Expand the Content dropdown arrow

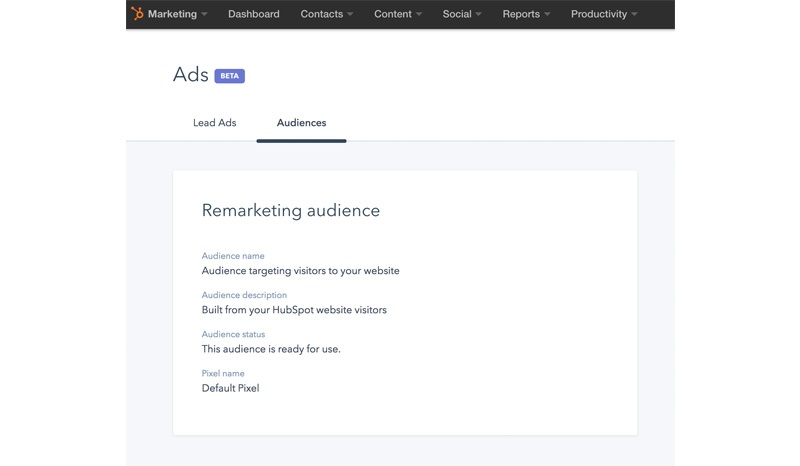coord(419,14)
